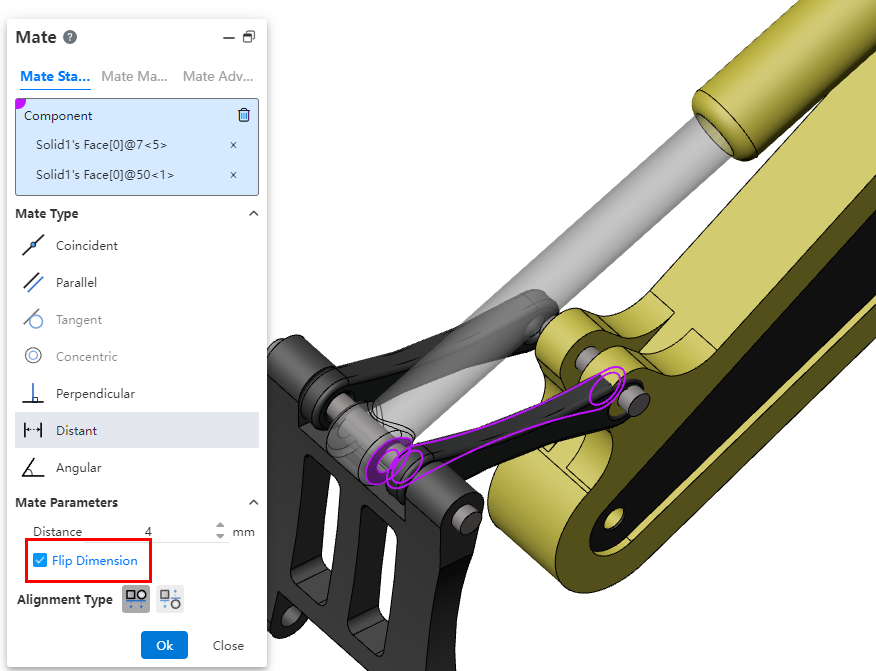Collapse the Mate Parameters section
This screenshot has height=671, width=876.
[x=254, y=502]
